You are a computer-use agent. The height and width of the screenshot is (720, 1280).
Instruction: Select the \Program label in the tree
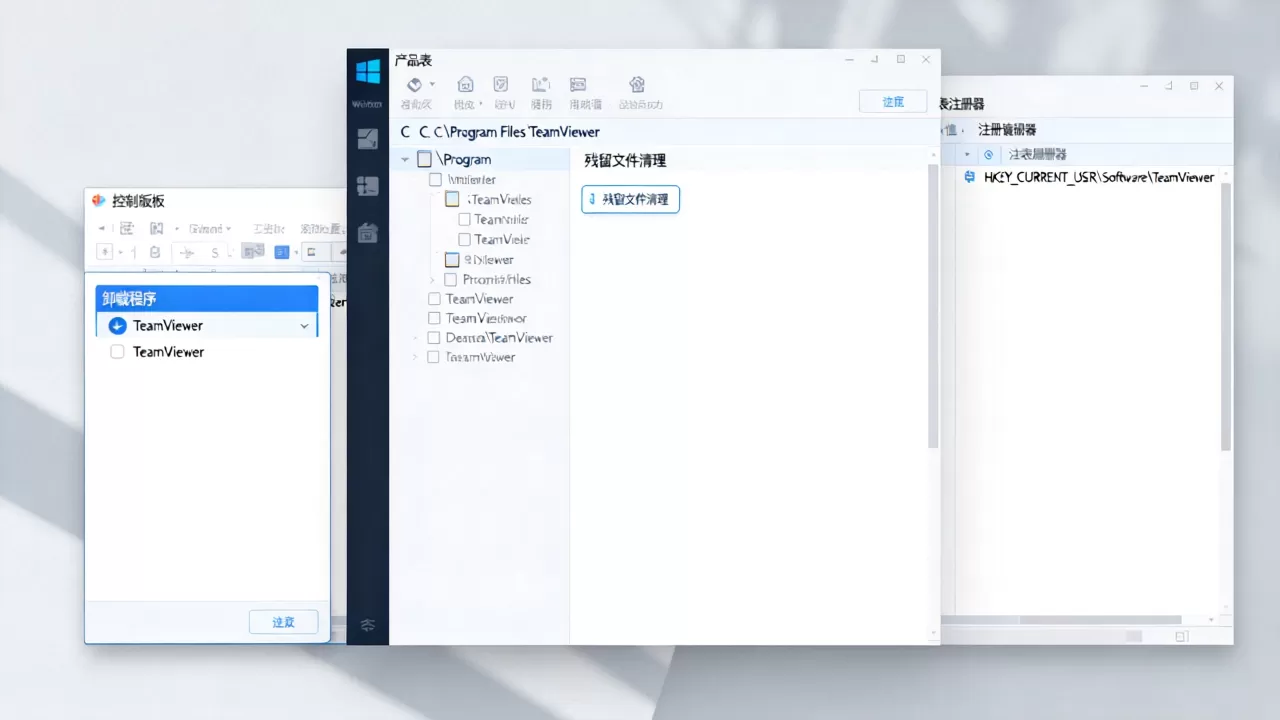click(x=464, y=159)
